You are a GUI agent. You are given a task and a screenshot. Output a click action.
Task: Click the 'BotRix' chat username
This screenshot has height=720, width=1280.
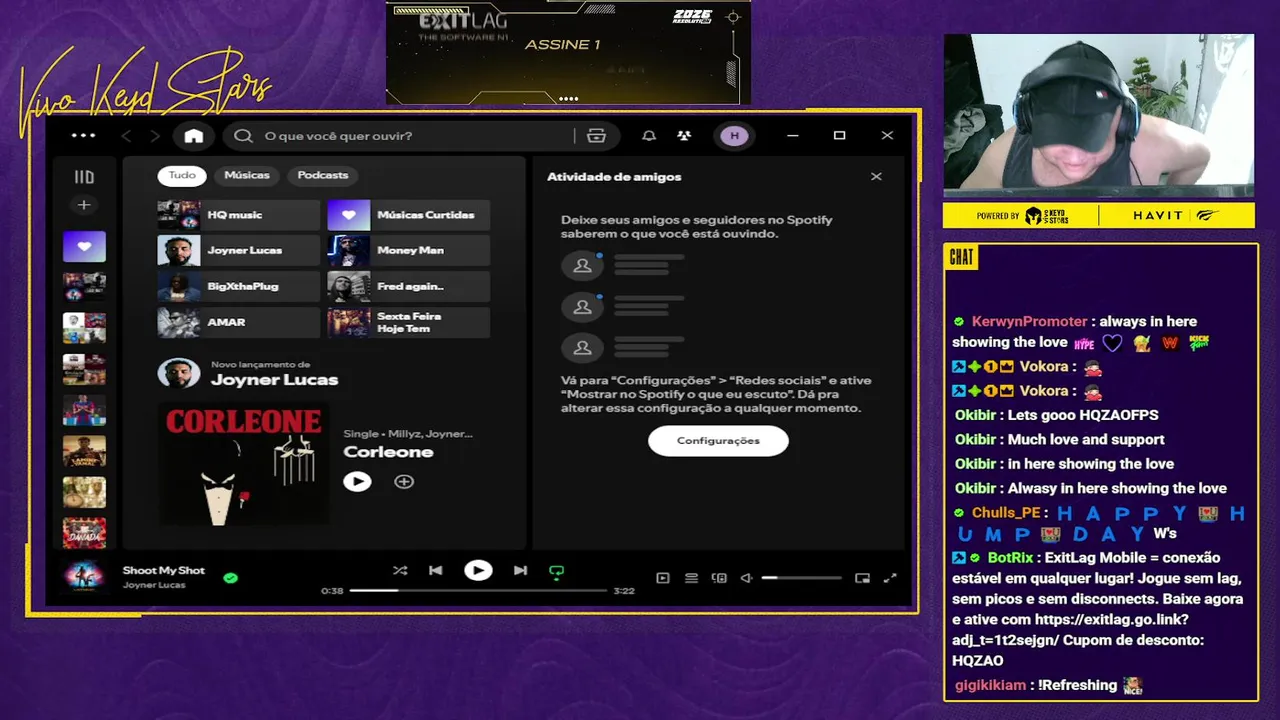(1010, 558)
